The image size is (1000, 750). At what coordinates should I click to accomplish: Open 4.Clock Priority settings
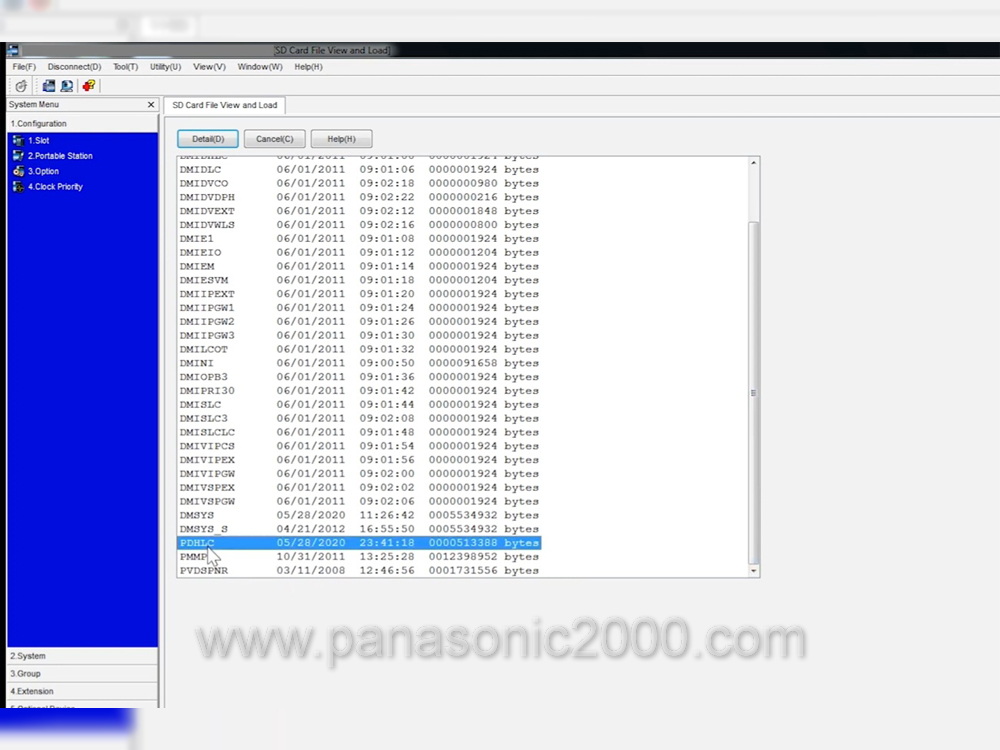click(x=54, y=187)
